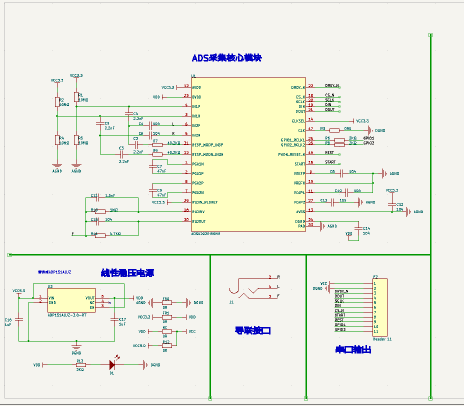Select the DRDY_N net label at top right

click(332, 86)
